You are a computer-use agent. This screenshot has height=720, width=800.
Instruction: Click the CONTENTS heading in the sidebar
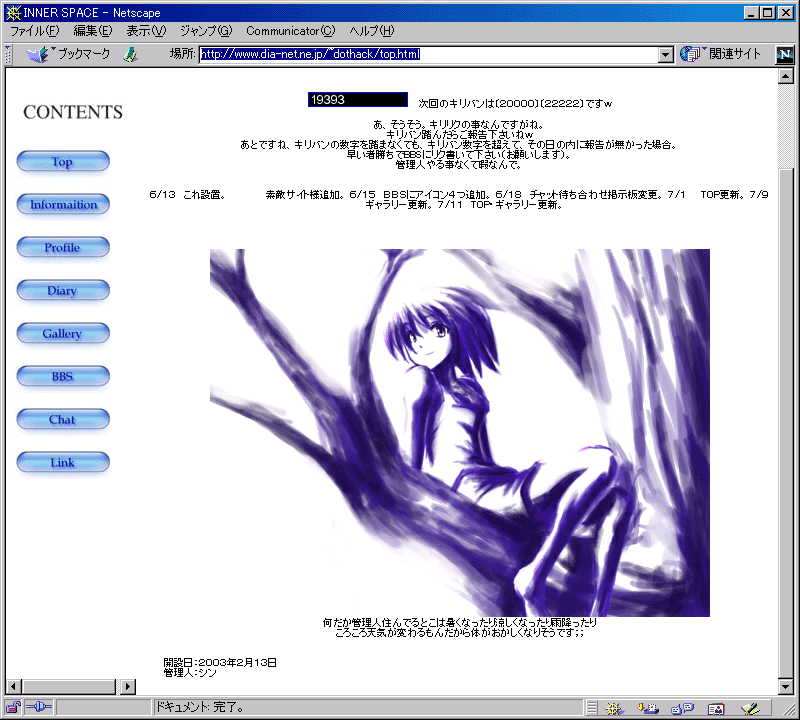click(x=73, y=112)
